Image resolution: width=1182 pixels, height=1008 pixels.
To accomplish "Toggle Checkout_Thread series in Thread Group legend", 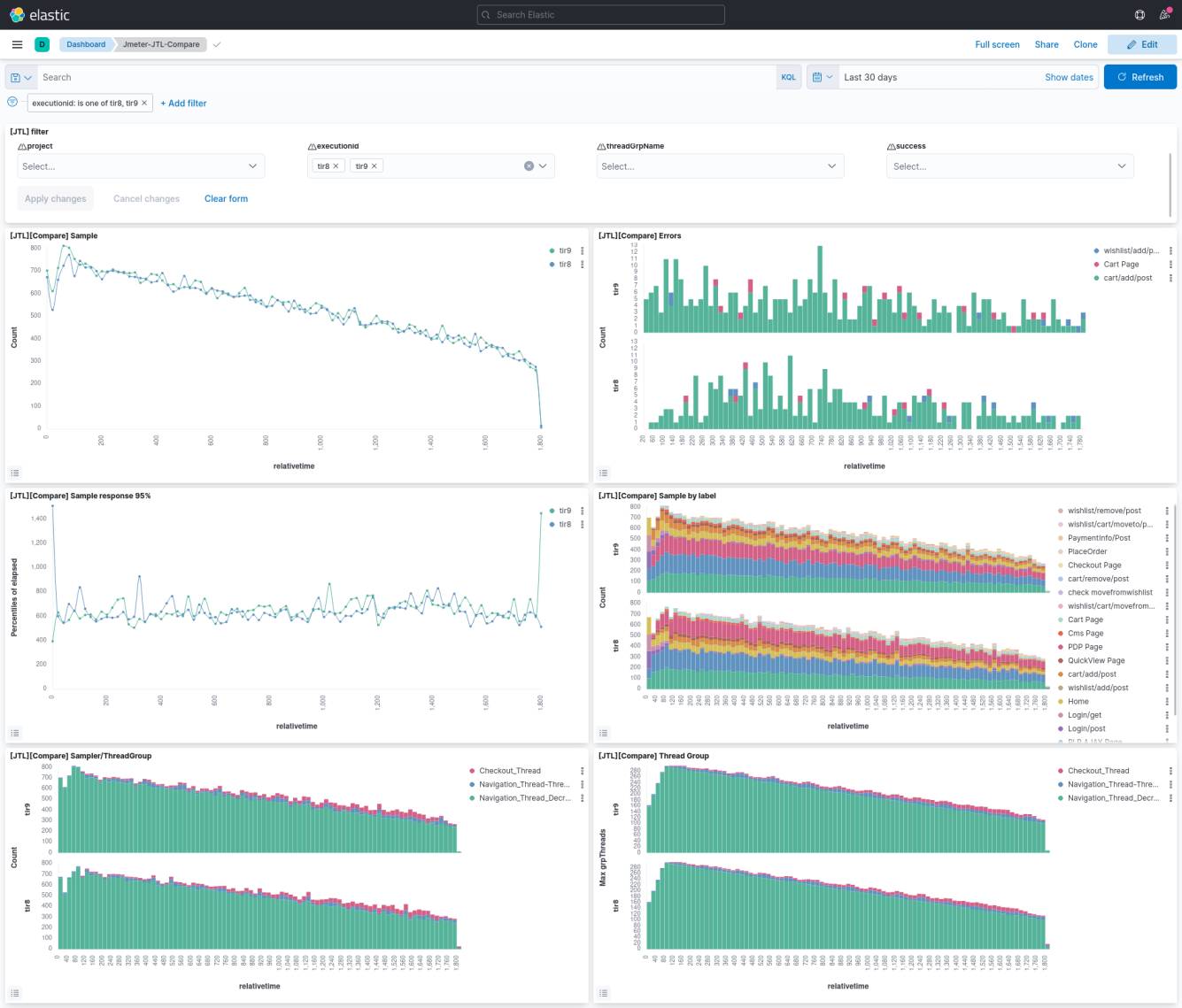I will (1098, 771).
